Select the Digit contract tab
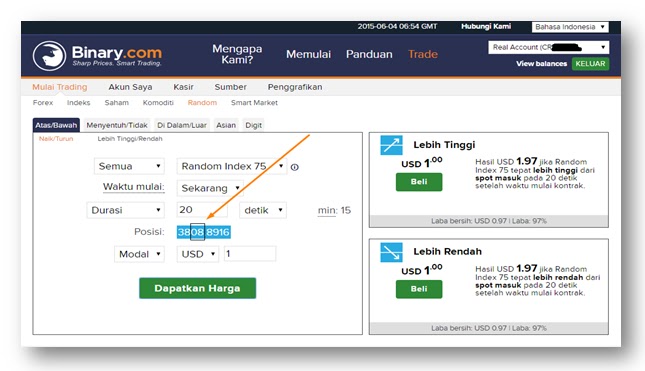This screenshot has width=645, height=371. (x=253, y=125)
